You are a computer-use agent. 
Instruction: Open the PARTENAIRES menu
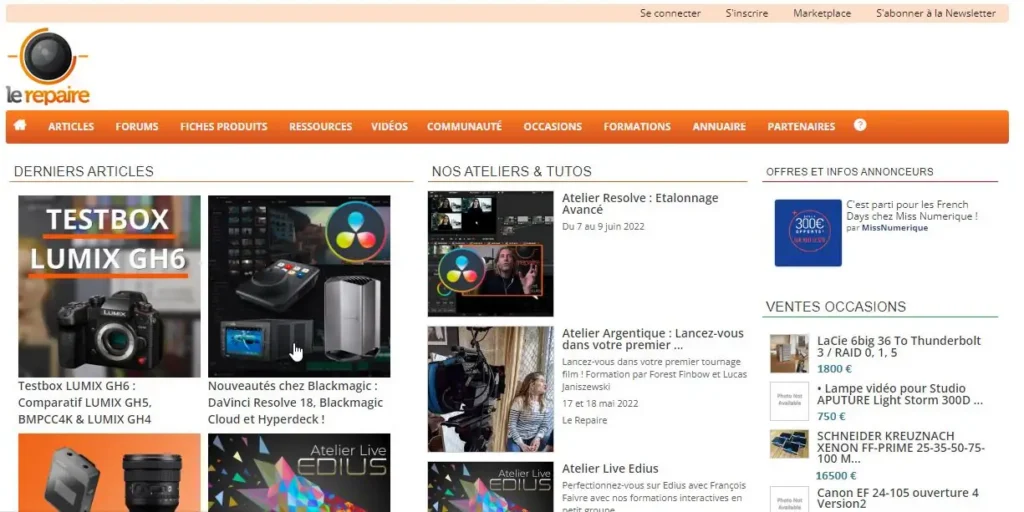tap(801, 127)
